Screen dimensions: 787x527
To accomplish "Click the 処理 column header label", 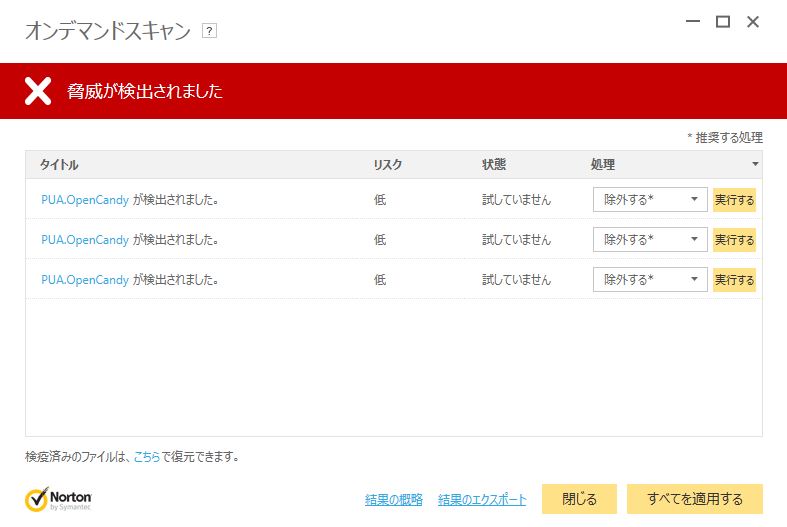I will 603,165.
